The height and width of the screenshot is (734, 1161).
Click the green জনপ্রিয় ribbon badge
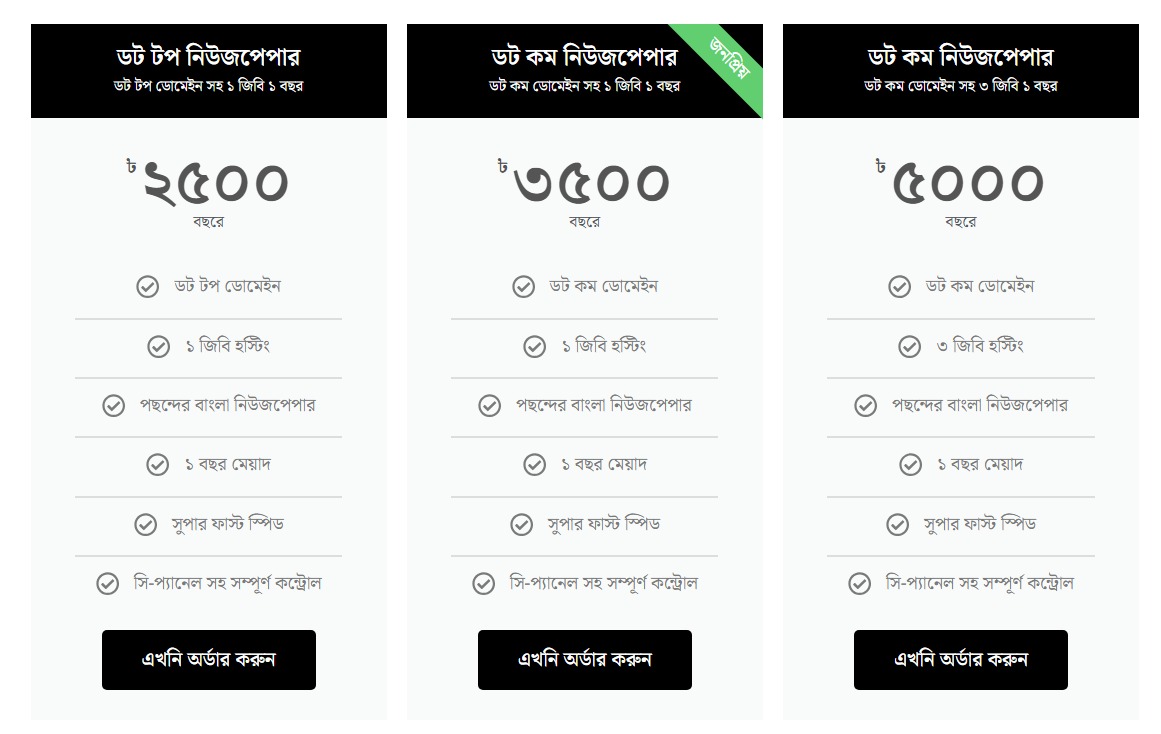coord(730,56)
